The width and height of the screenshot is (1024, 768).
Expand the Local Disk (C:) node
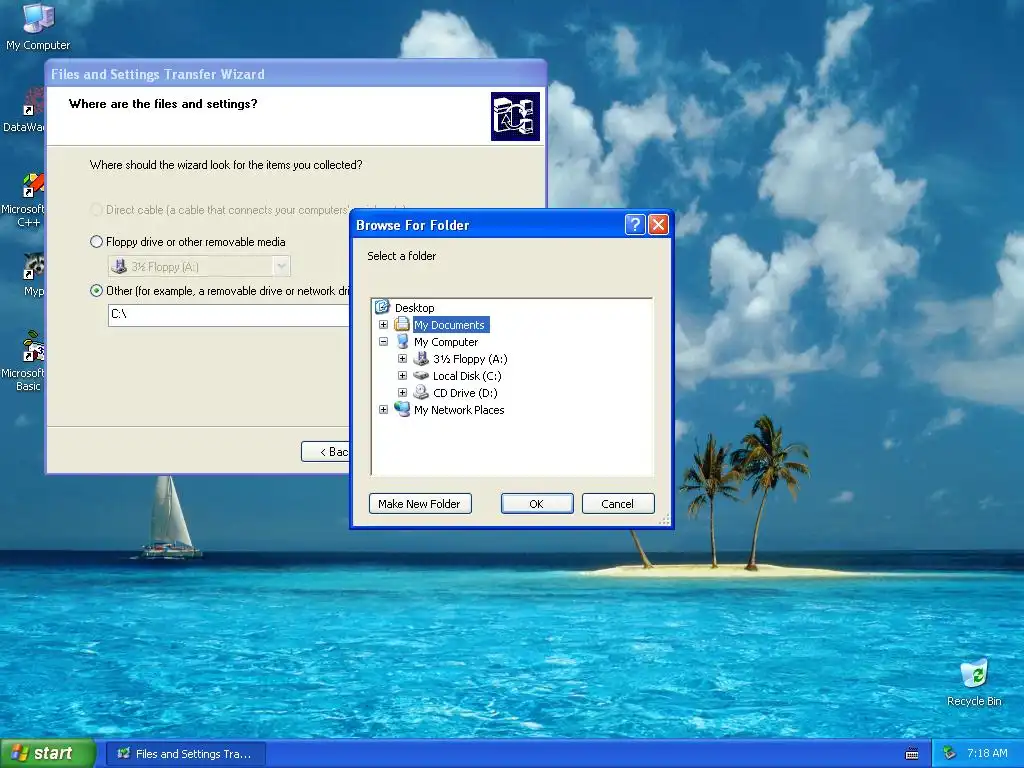pos(402,376)
